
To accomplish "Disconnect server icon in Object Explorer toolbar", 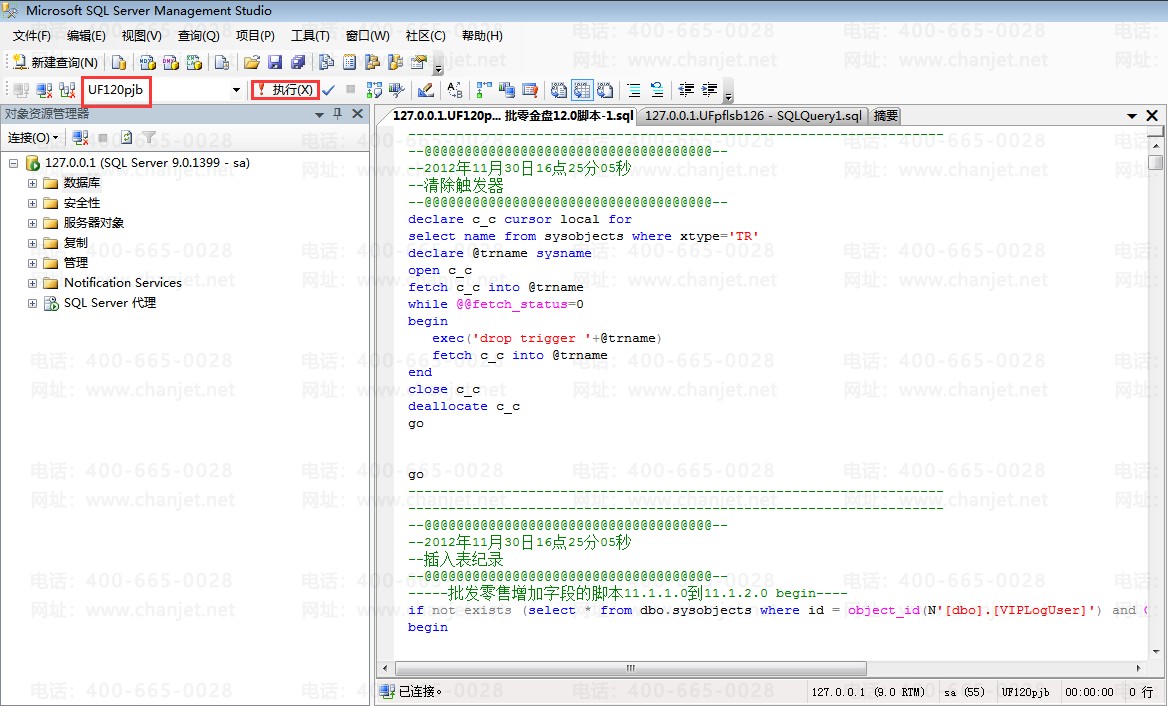I will click(x=81, y=137).
